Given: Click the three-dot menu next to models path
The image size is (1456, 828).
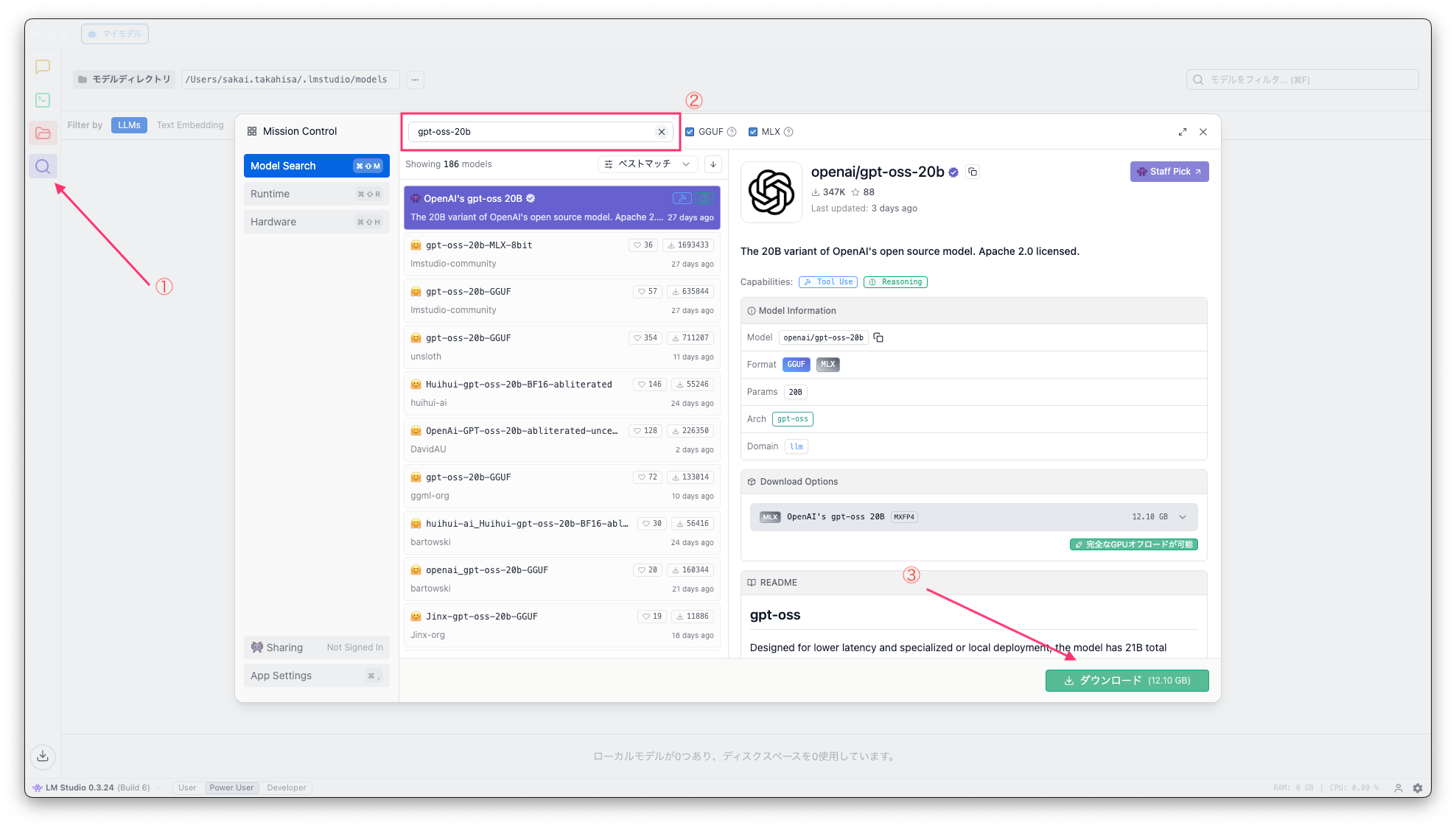Looking at the screenshot, I should [416, 80].
